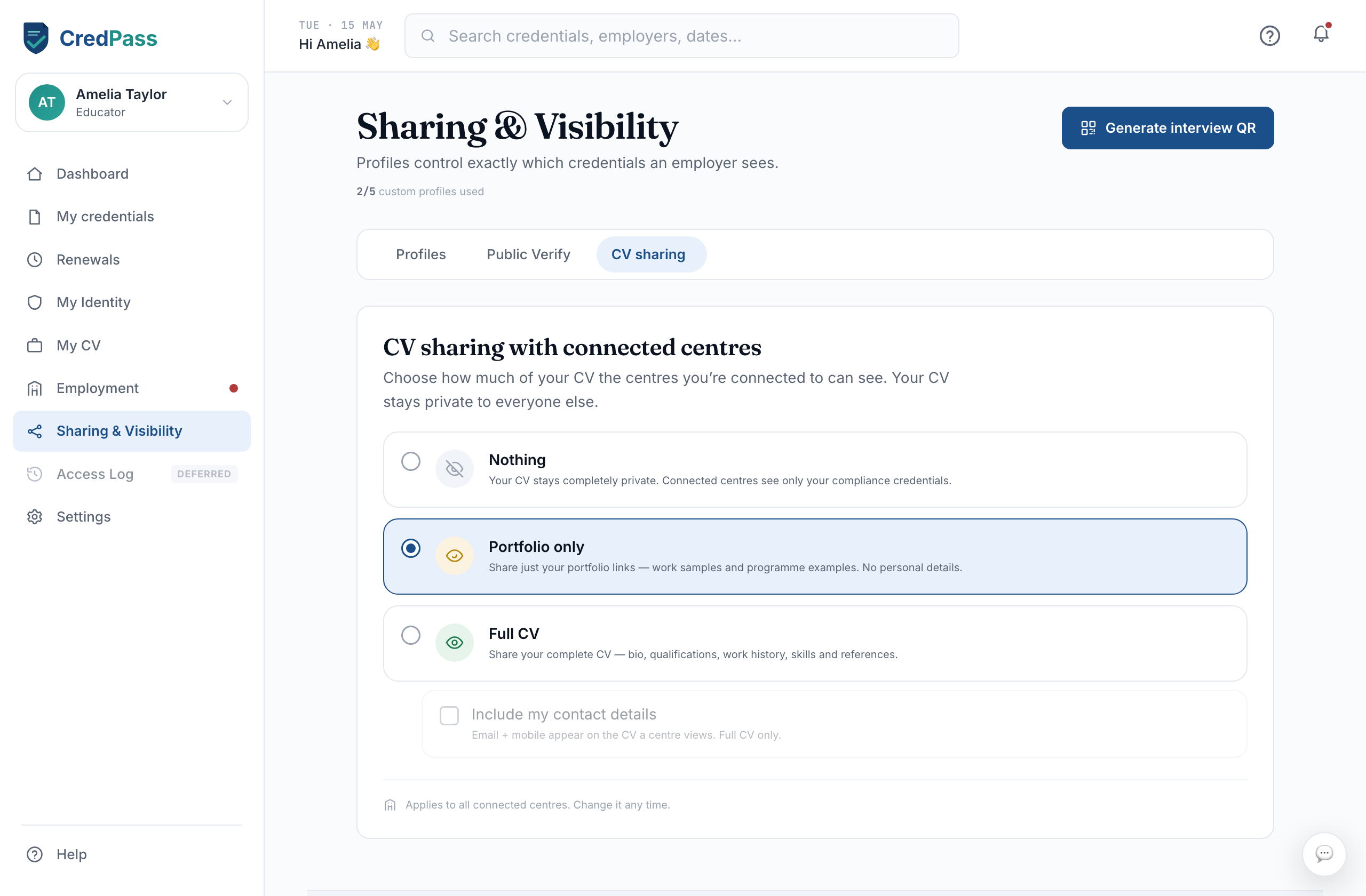Click the My Identity shield icon
The width and height of the screenshot is (1366, 896).
coord(35,302)
